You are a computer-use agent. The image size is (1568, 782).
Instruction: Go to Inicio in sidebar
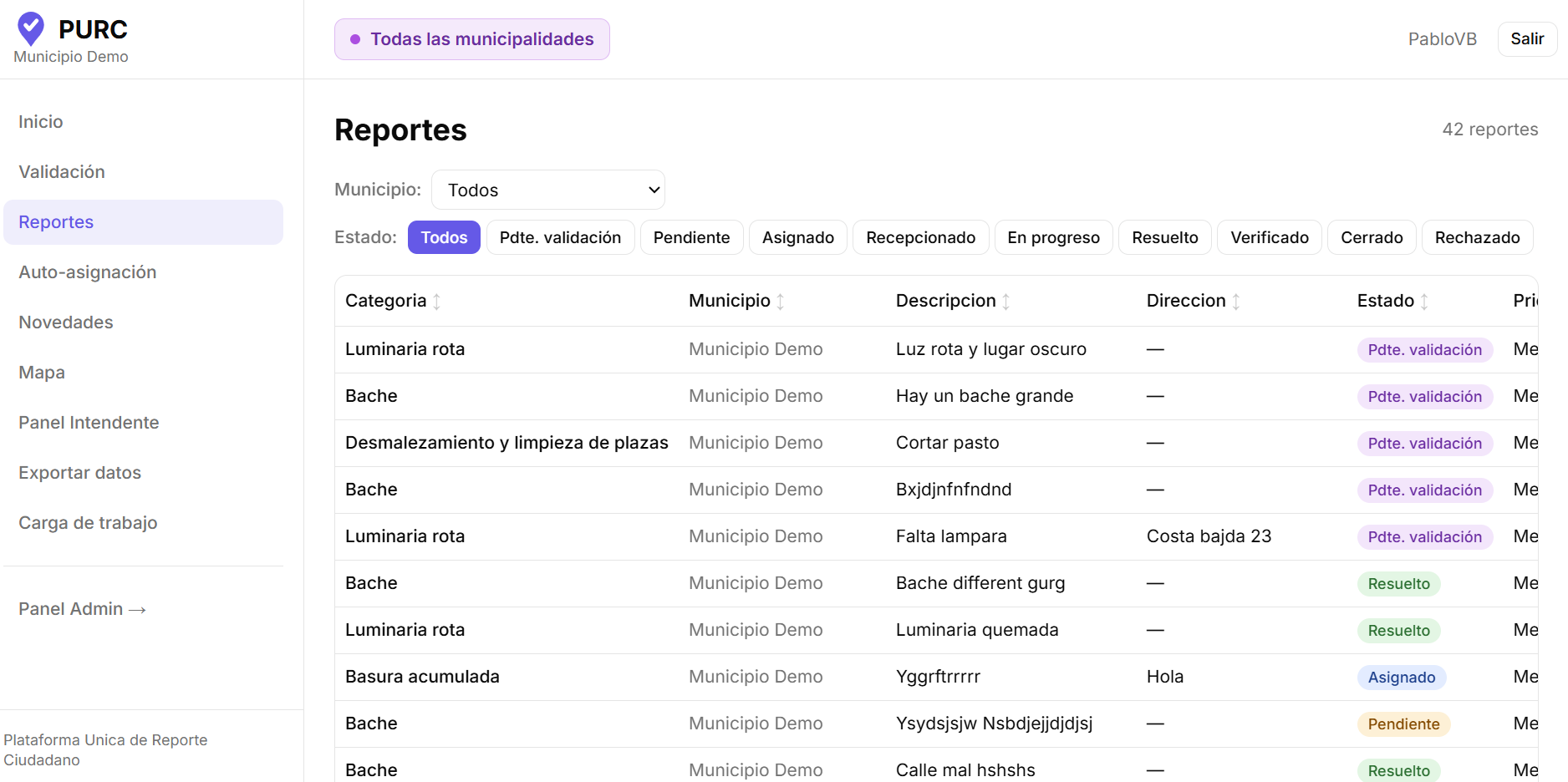(143, 122)
